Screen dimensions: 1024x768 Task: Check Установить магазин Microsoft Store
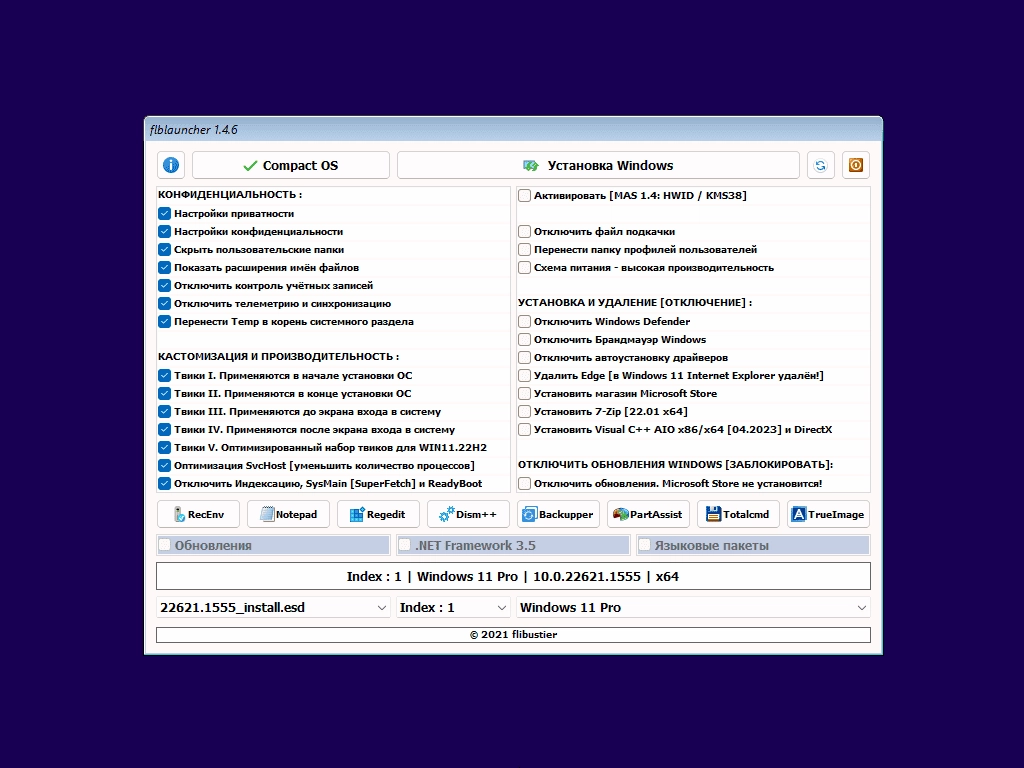pyautogui.click(x=524, y=394)
